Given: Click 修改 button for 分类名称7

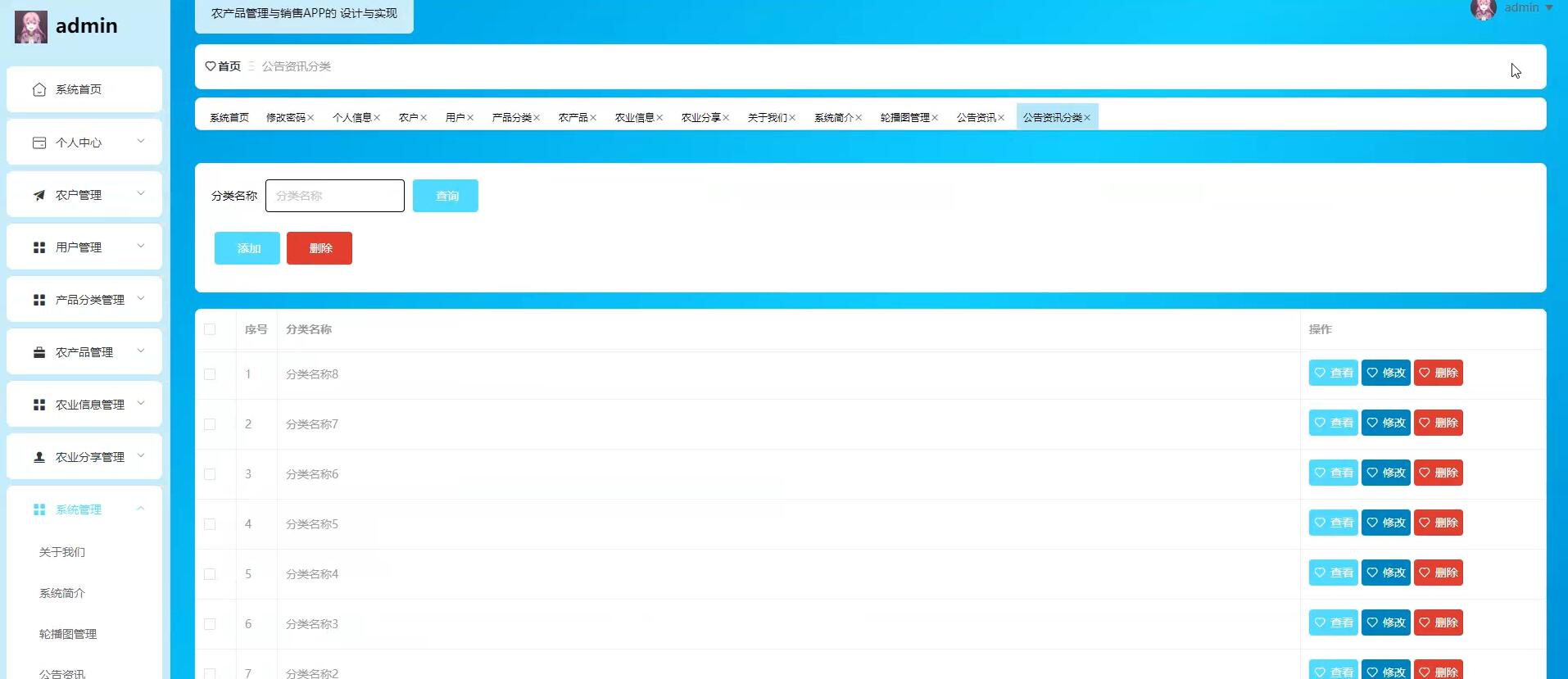Looking at the screenshot, I should [x=1386, y=423].
